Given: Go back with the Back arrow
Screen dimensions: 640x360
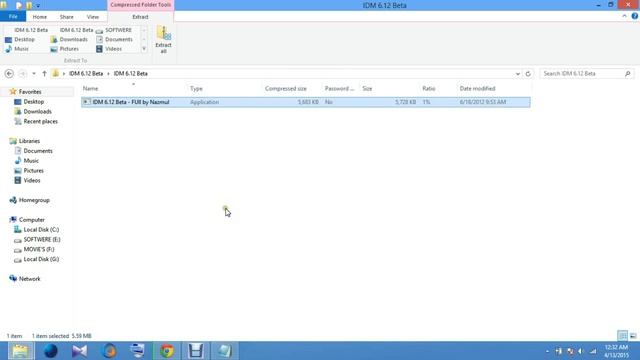Looking at the screenshot, I should [9, 74].
